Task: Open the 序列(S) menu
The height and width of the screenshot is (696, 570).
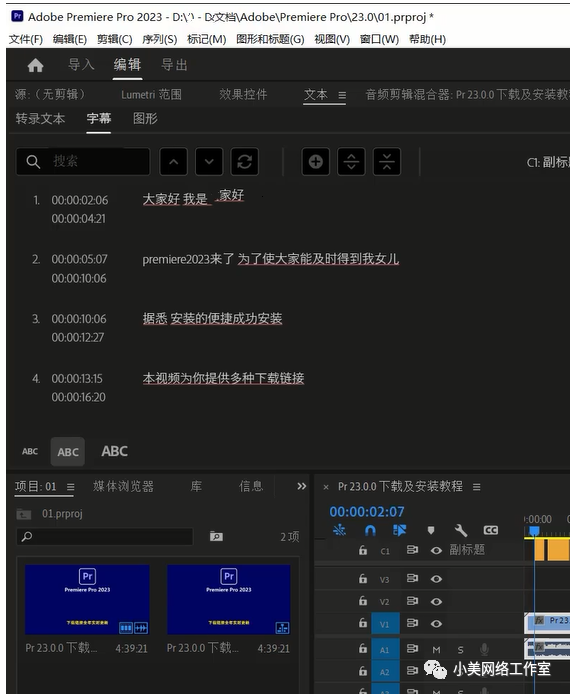Action: coord(159,40)
